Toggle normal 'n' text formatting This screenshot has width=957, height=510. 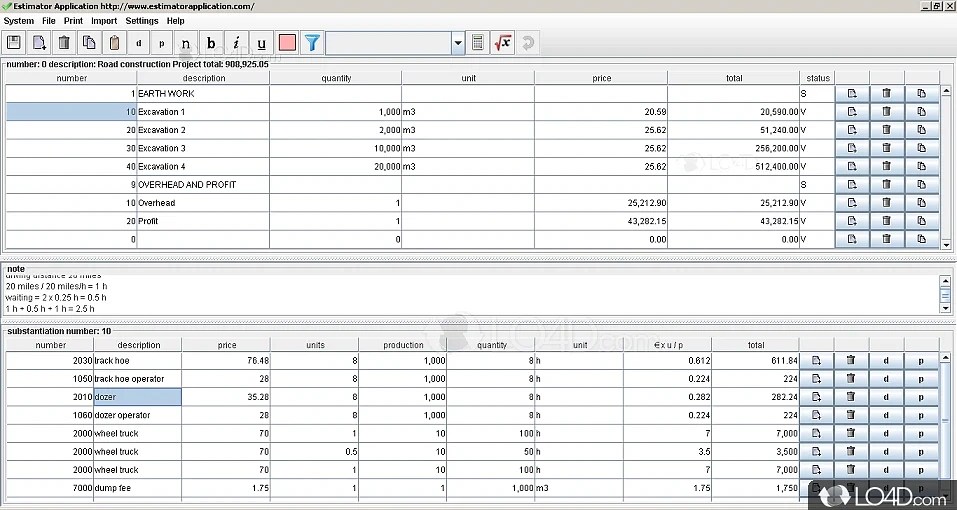[186, 43]
